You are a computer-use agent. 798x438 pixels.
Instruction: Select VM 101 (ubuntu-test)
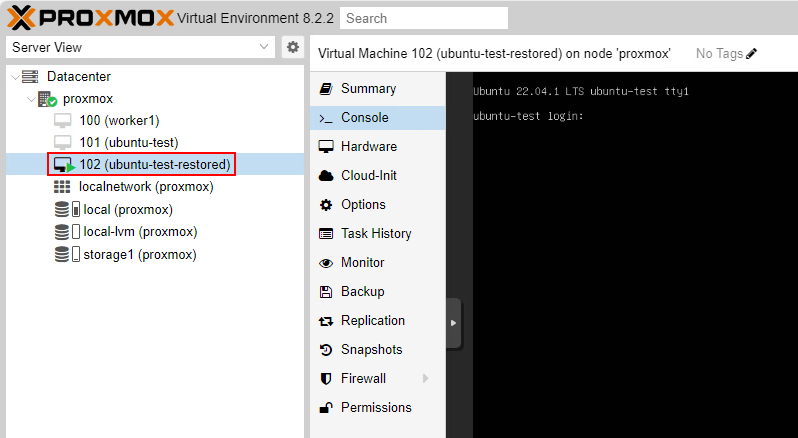tap(127, 142)
